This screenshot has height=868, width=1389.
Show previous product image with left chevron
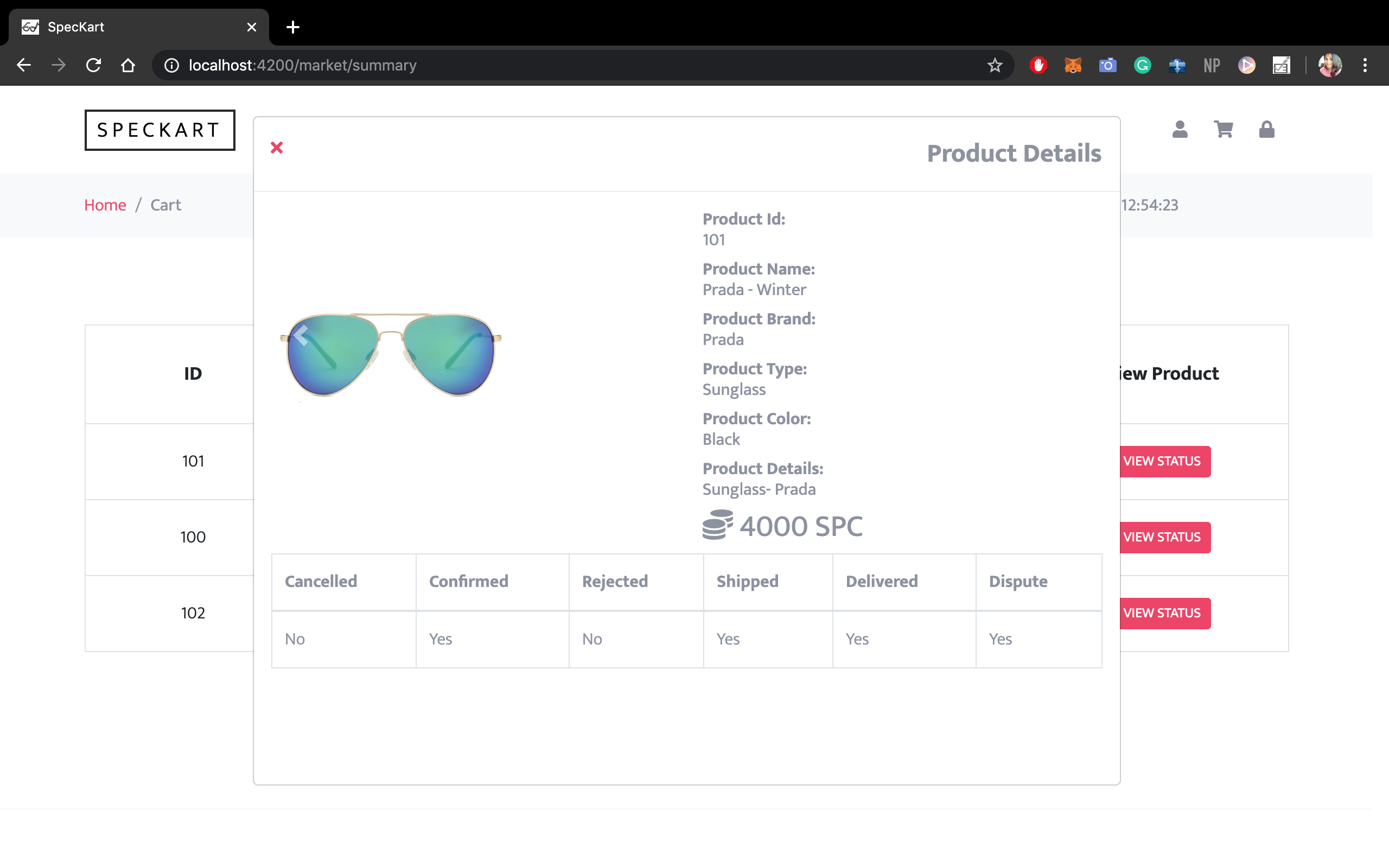pyautogui.click(x=301, y=335)
